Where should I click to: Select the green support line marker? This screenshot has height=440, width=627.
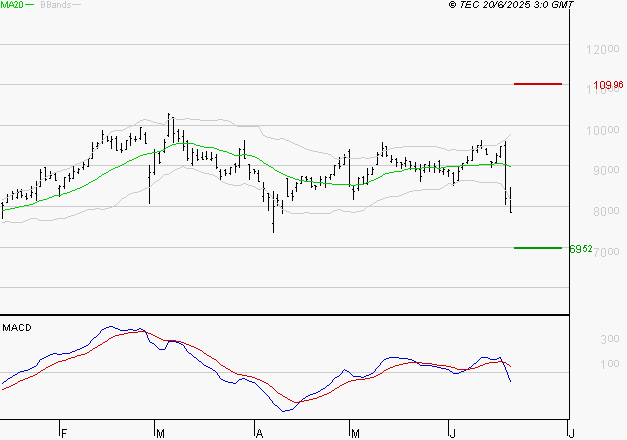tap(537, 247)
